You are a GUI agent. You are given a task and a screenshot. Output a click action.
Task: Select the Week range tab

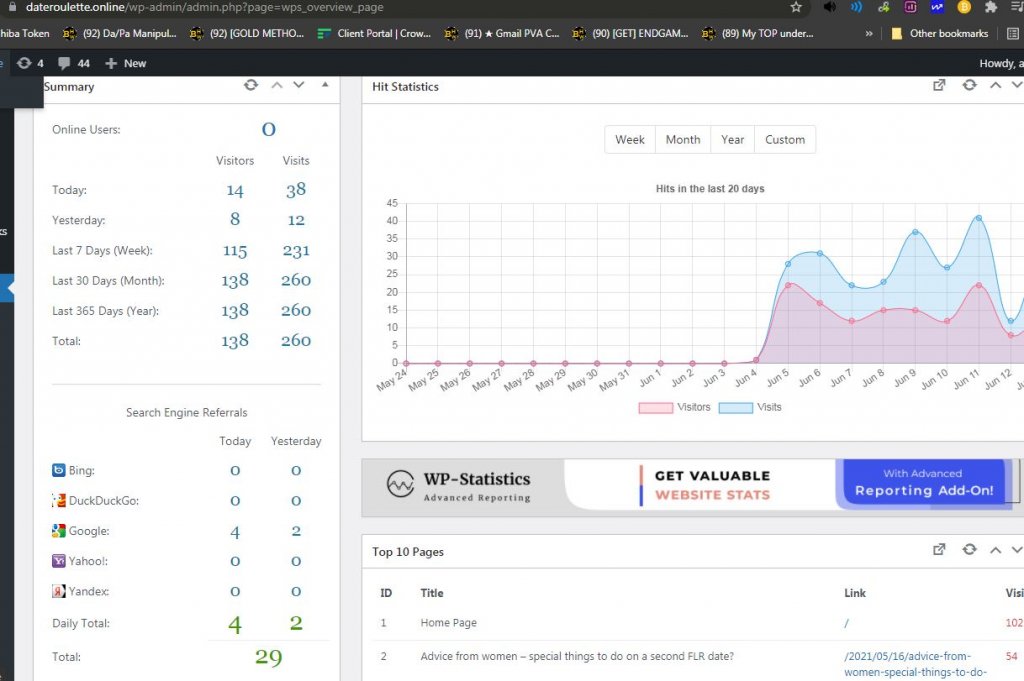coord(630,140)
